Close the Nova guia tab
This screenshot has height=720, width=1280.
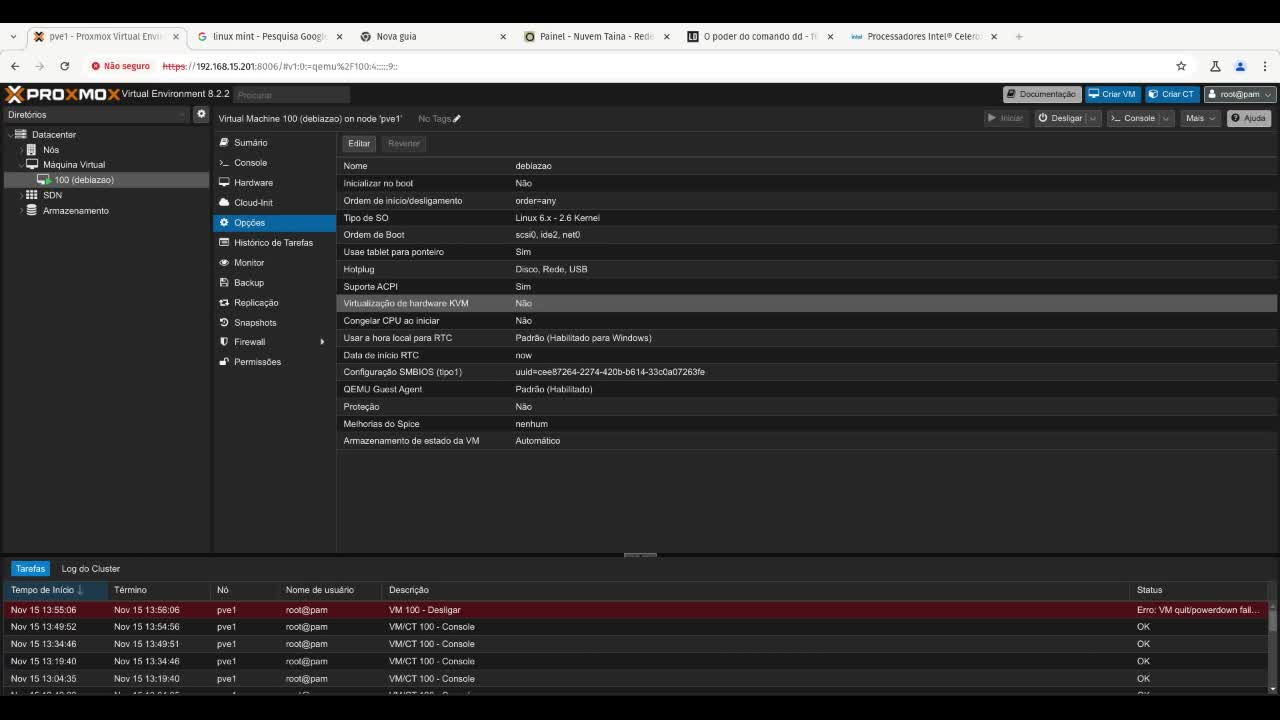tap(503, 36)
